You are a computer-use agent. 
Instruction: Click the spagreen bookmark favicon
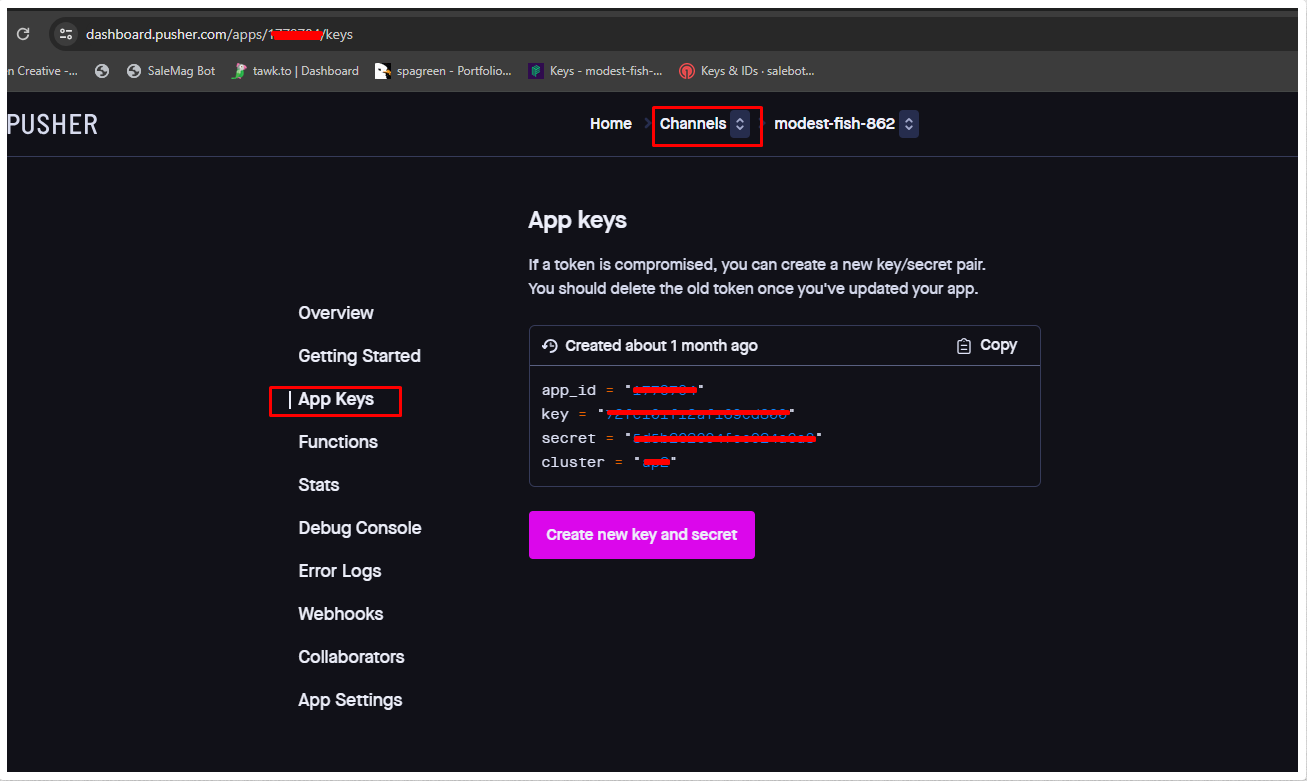click(x=382, y=71)
